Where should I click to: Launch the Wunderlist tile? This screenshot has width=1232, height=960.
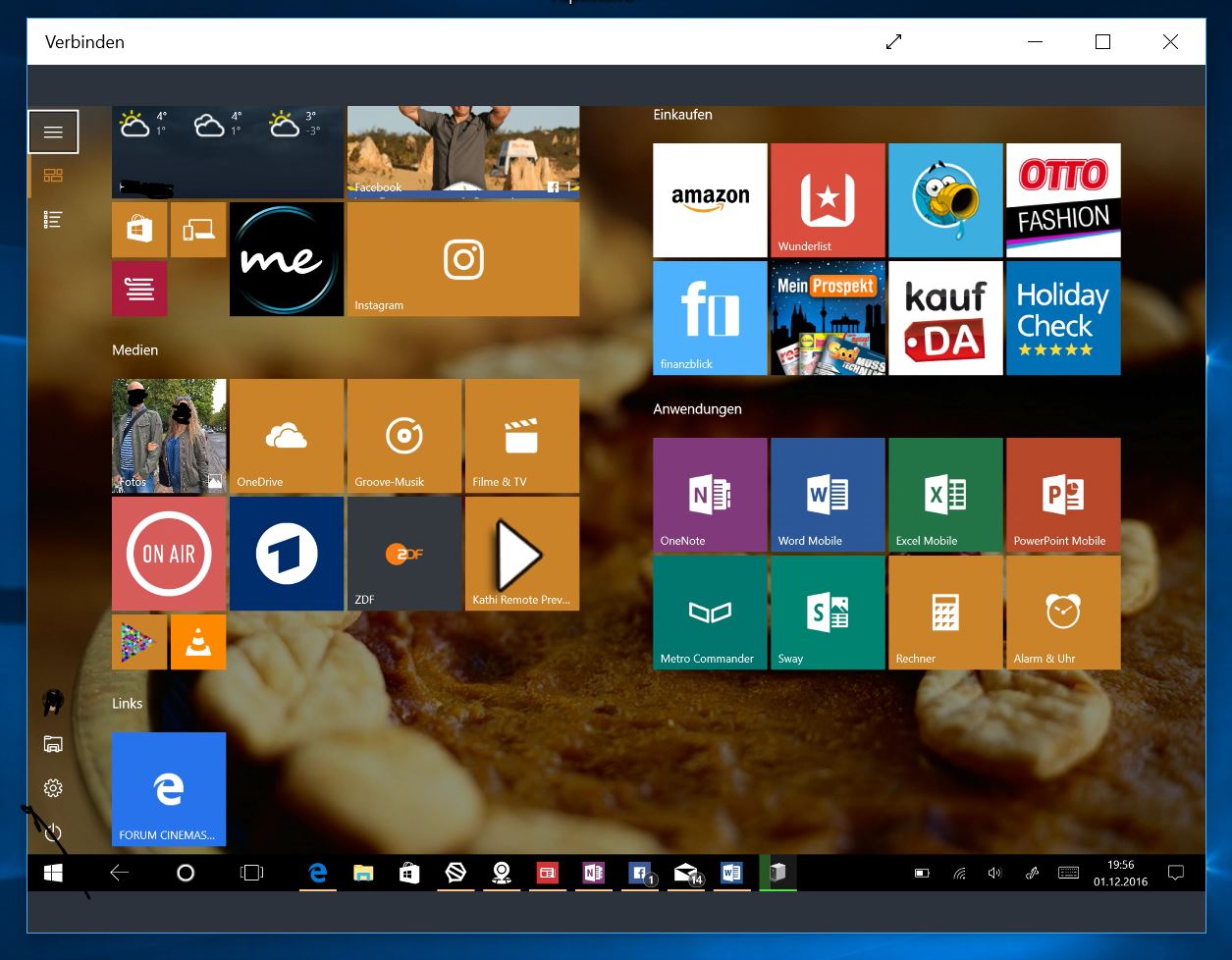click(x=828, y=200)
